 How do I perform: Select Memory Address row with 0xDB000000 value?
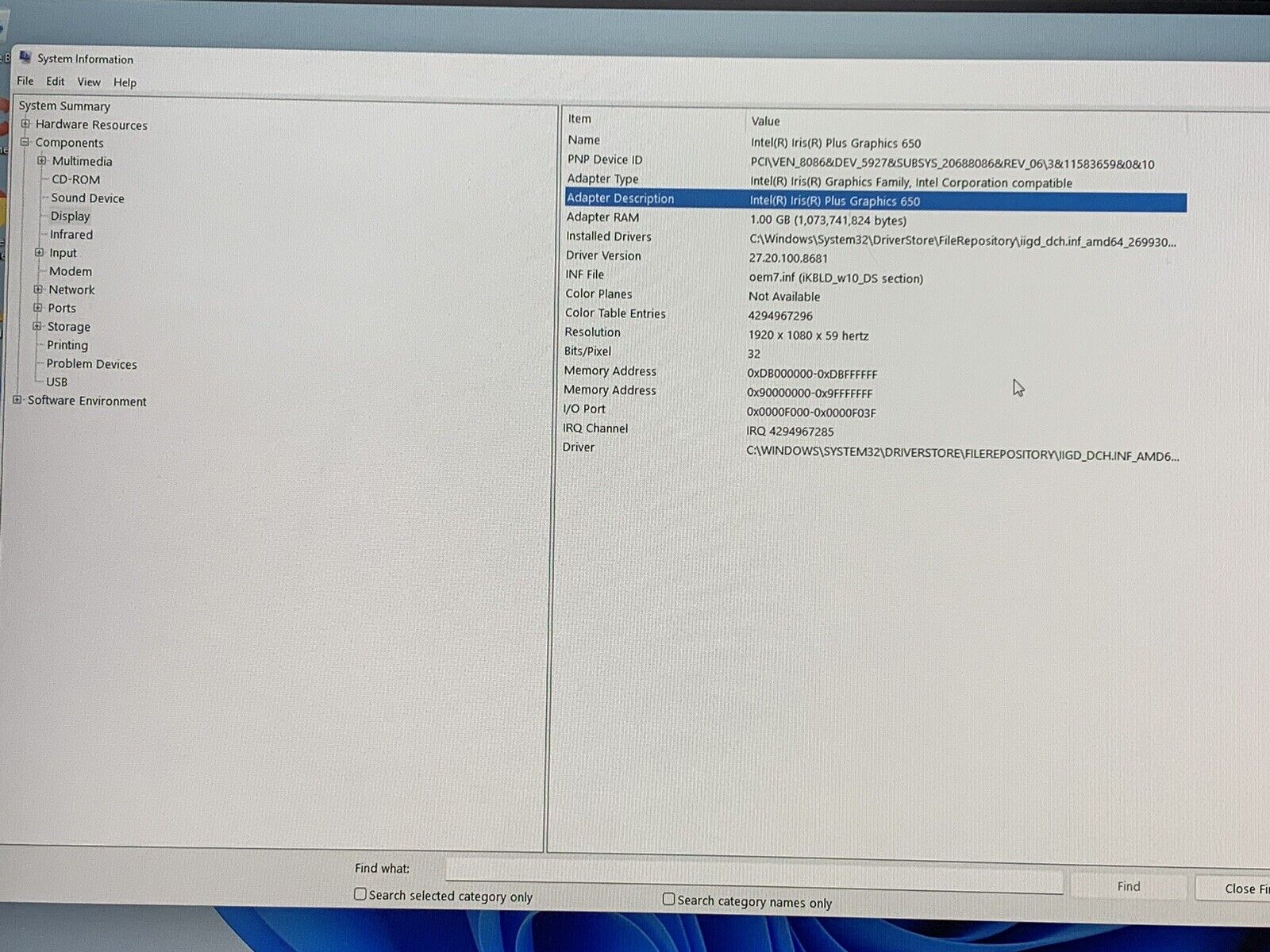(x=874, y=372)
